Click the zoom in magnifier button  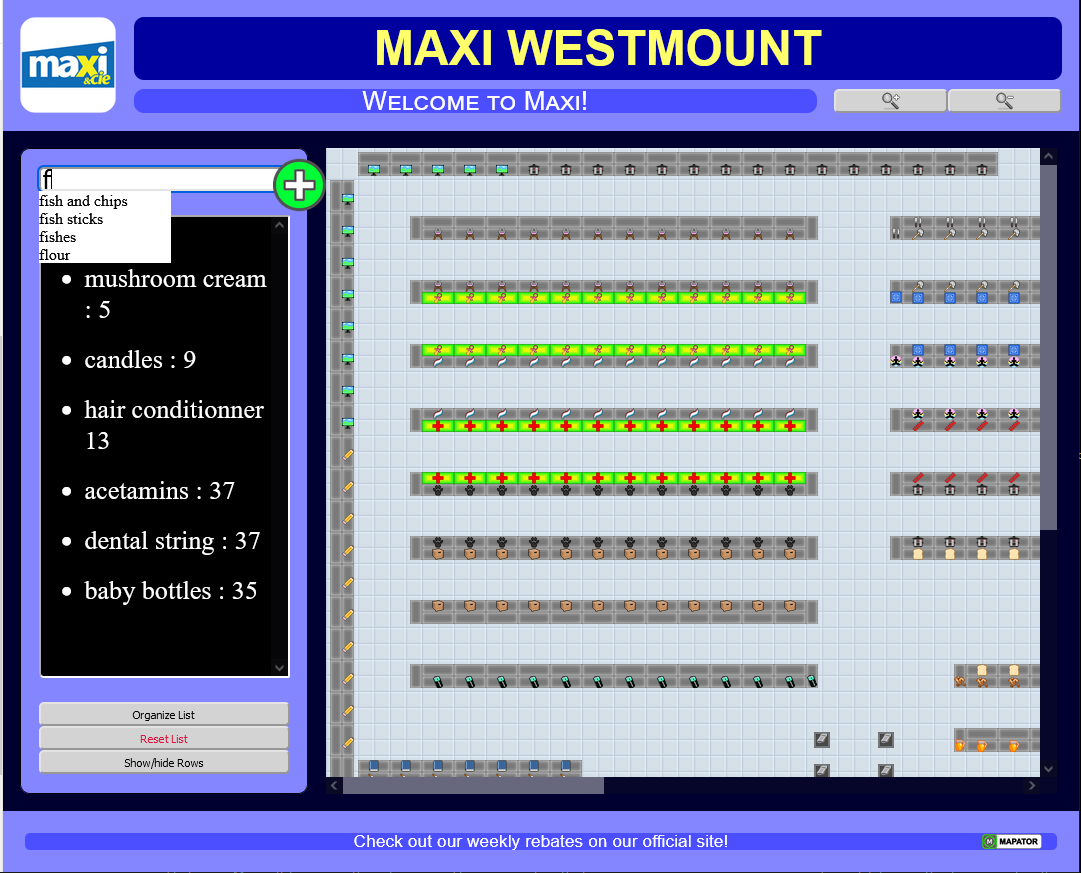890,101
